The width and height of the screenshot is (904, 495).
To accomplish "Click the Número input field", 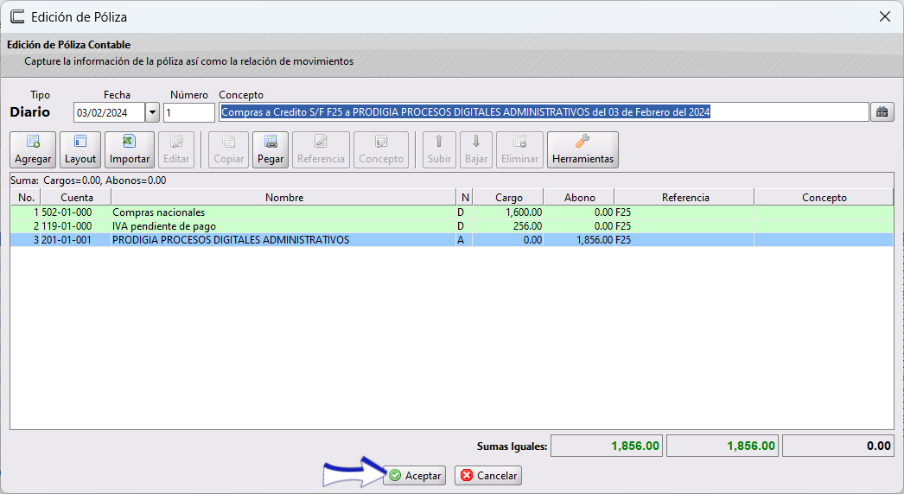I will pyautogui.click(x=189, y=113).
